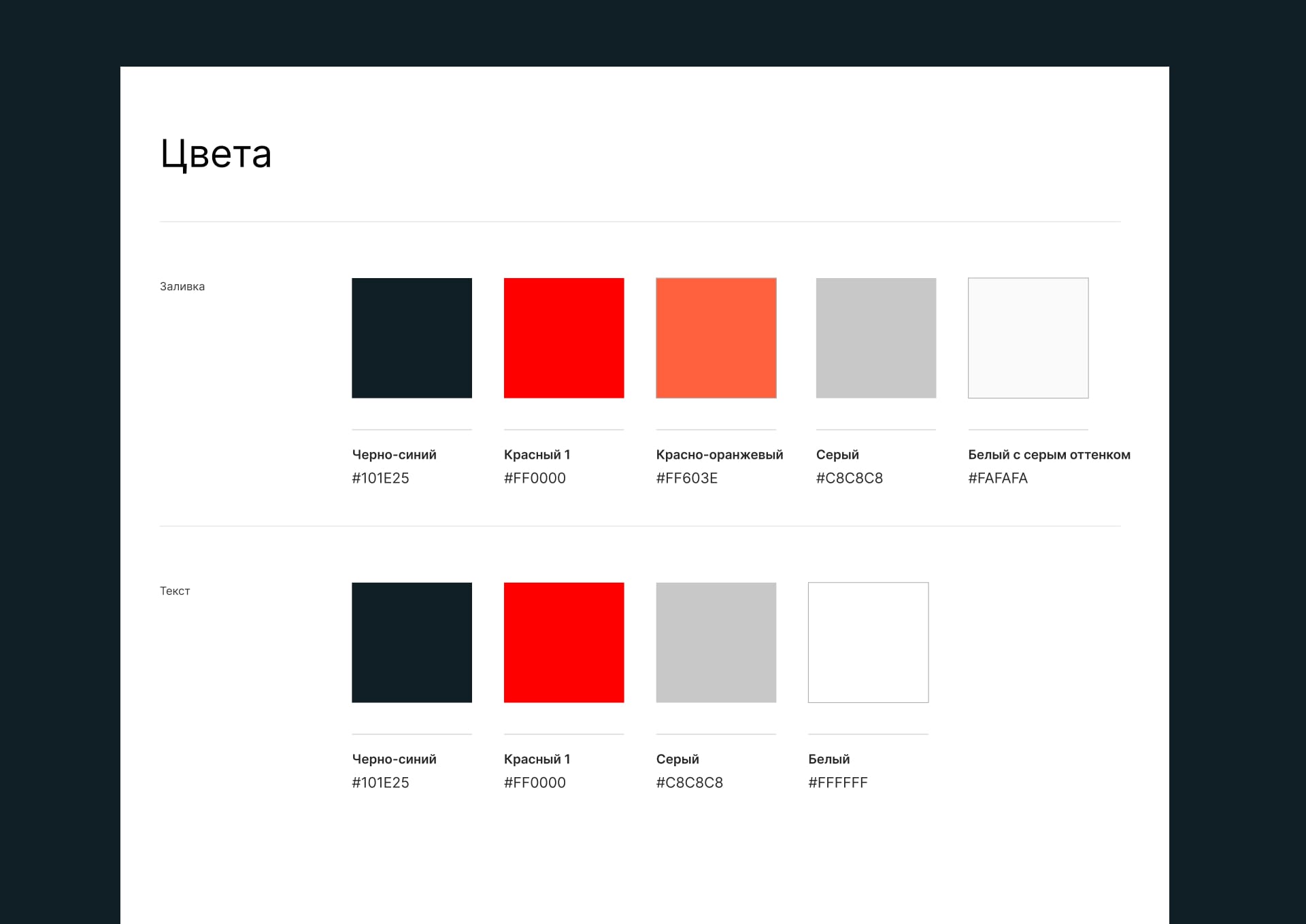This screenshot has height=924, width=1306.
Task: Click the Цвета page heading
Action: click(x=216, y=154)
